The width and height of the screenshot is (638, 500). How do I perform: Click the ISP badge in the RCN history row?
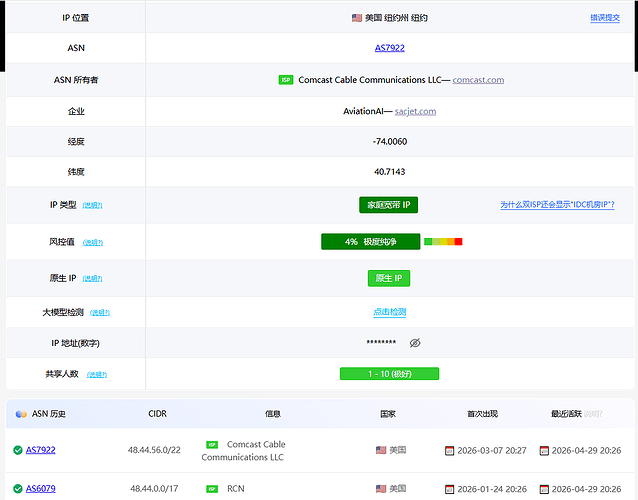(212, 489)
